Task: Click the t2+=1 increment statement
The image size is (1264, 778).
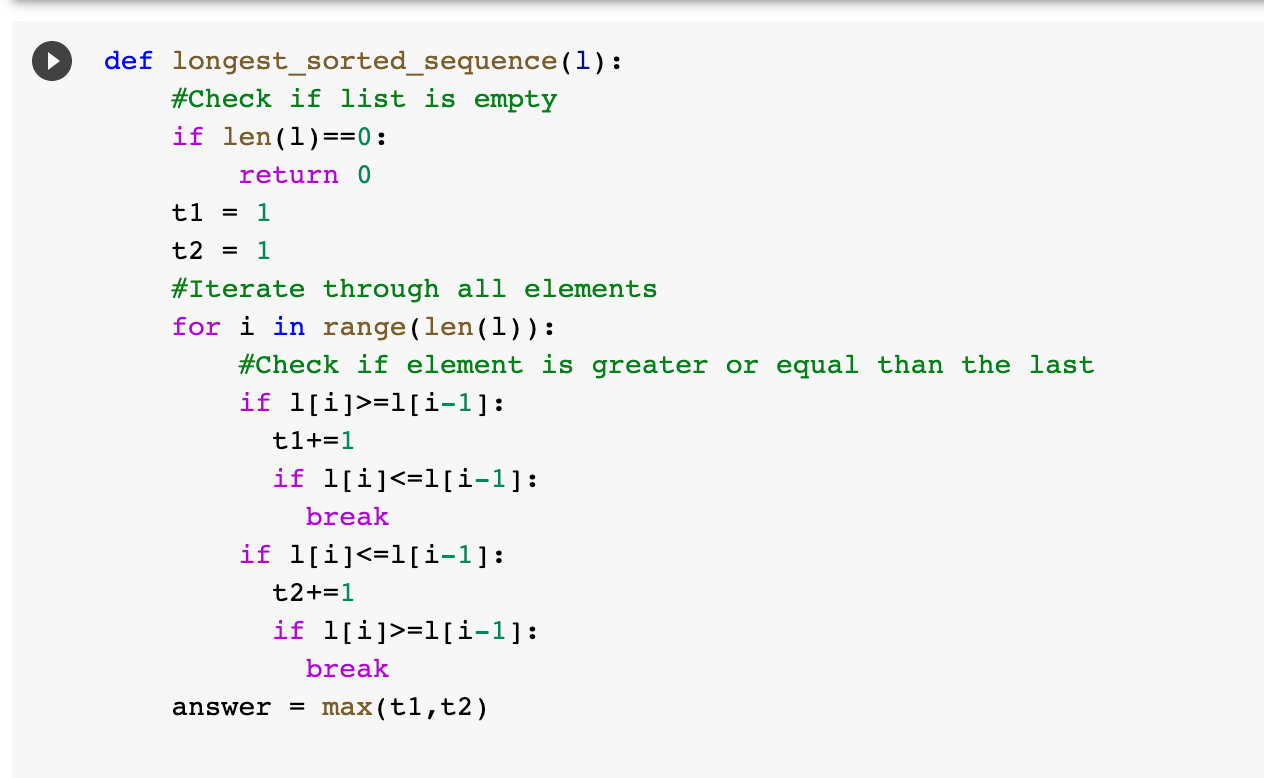Action: [x=312, y=593]
